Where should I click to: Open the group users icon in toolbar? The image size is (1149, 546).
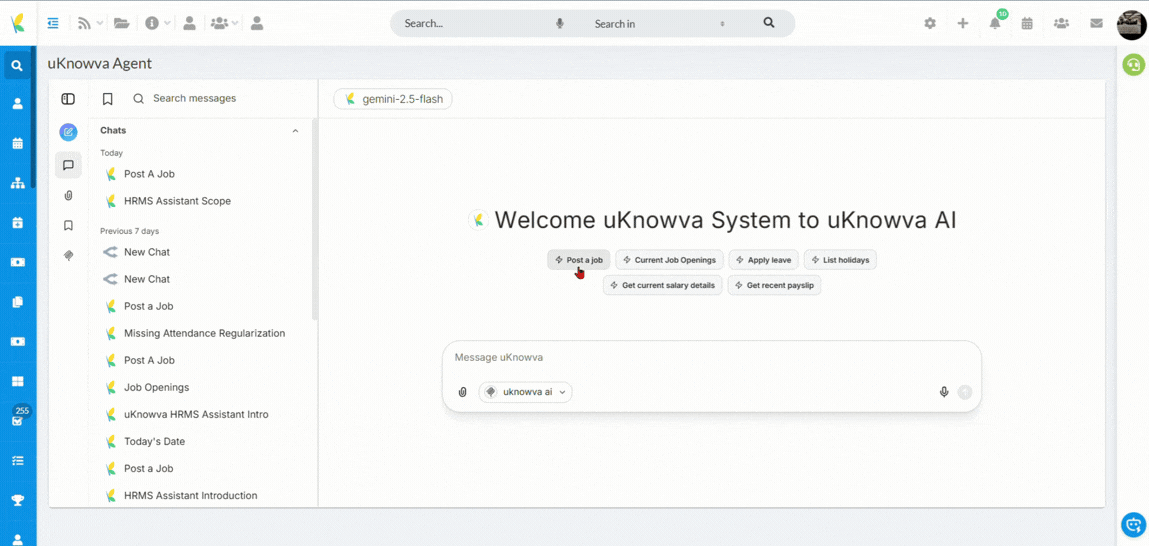tap(218, 23)
